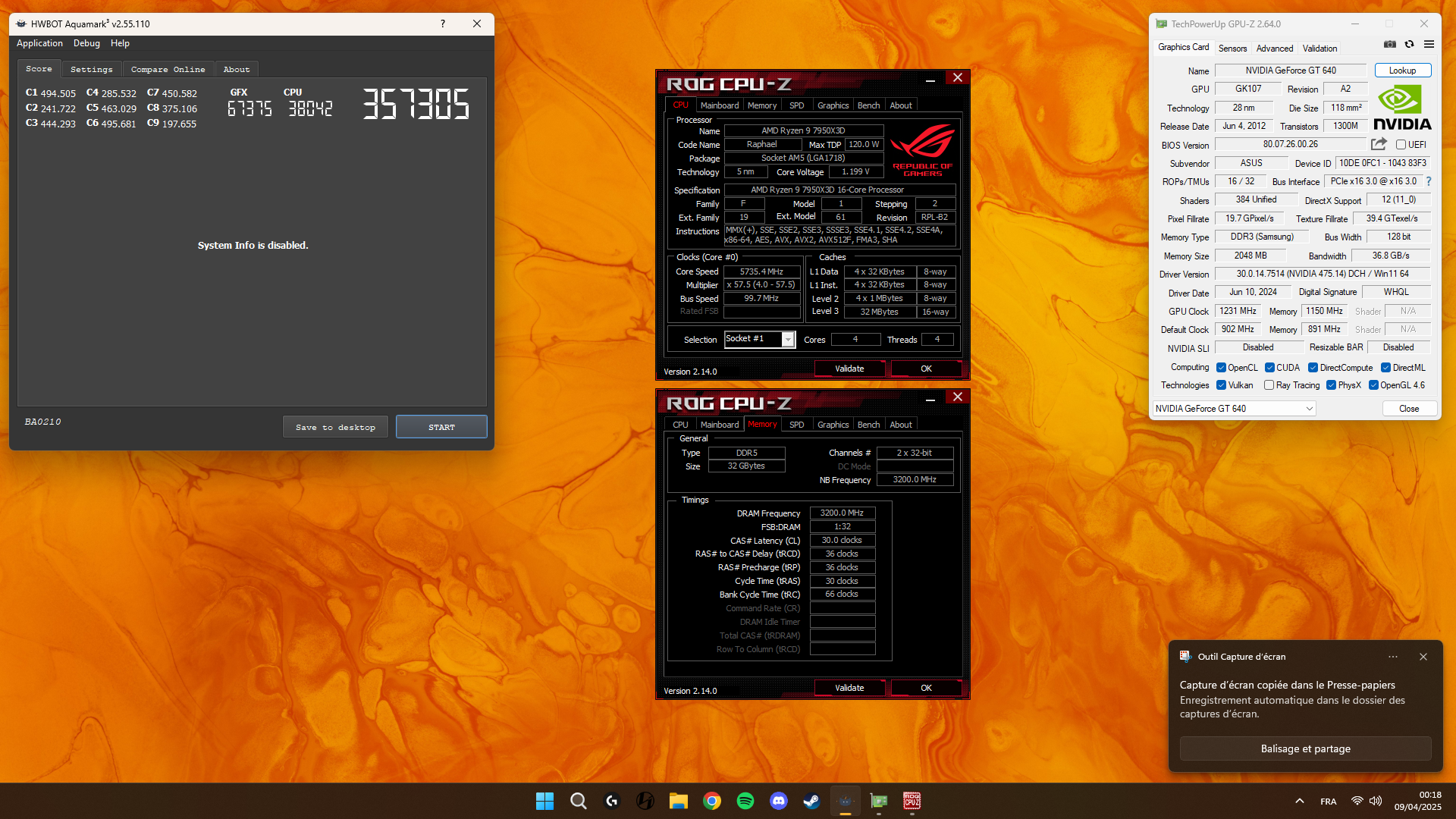The image size is (1456, 819).
Task: Click OK in lower CPU-Z window
Action: 926,688
